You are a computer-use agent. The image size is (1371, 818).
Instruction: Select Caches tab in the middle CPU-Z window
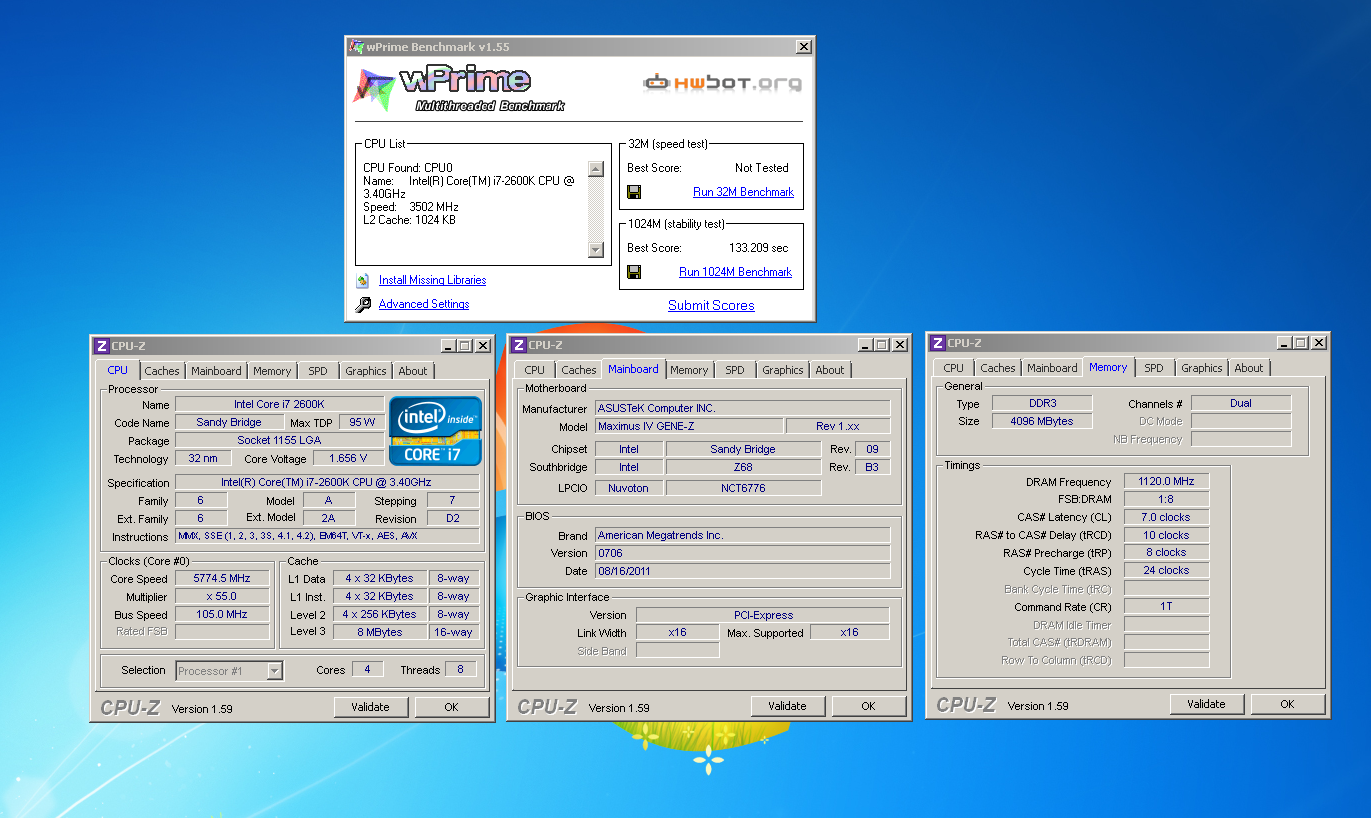tap(579, 370)
